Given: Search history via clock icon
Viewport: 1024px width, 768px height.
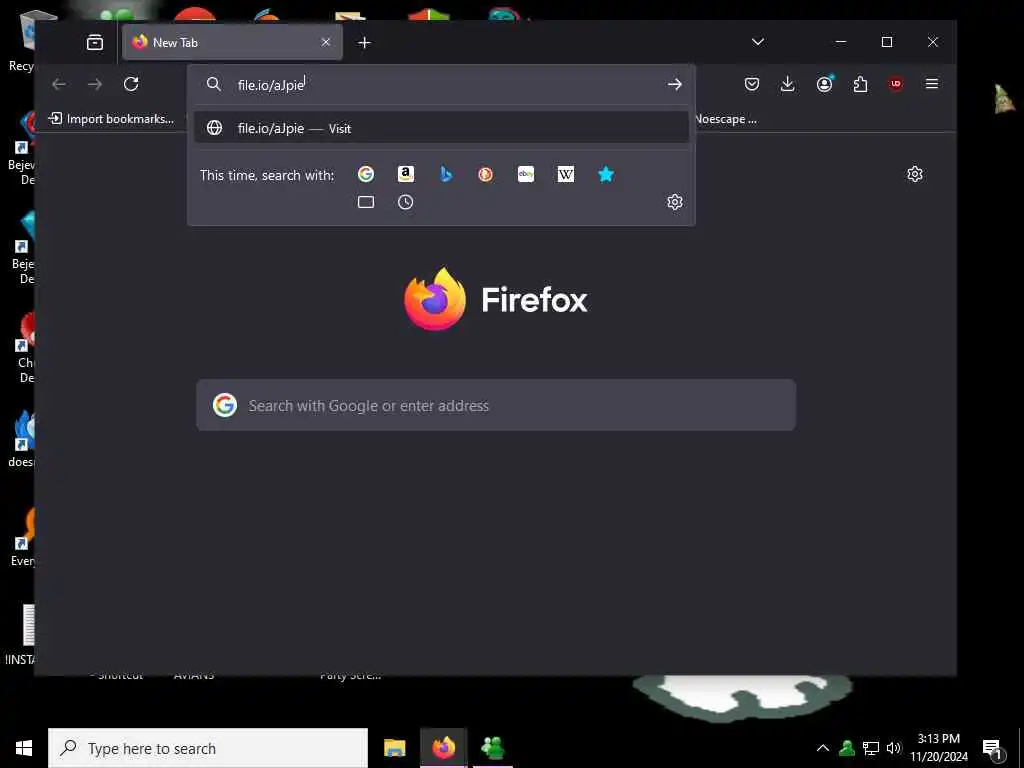Looking at the screenshot, I should (406, 202).
